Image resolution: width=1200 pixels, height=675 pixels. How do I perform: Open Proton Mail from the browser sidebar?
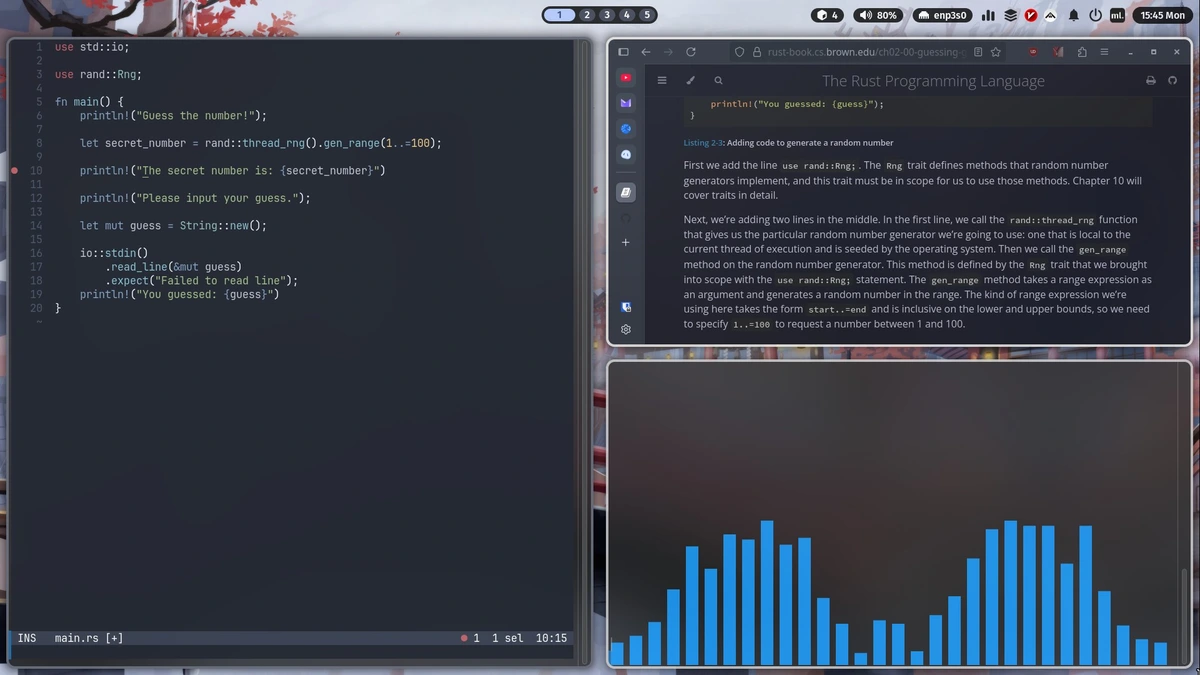tap(625, 103)
